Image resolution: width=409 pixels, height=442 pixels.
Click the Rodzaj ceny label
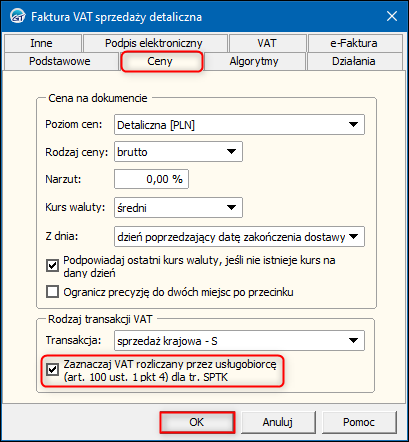click(77, 152)
